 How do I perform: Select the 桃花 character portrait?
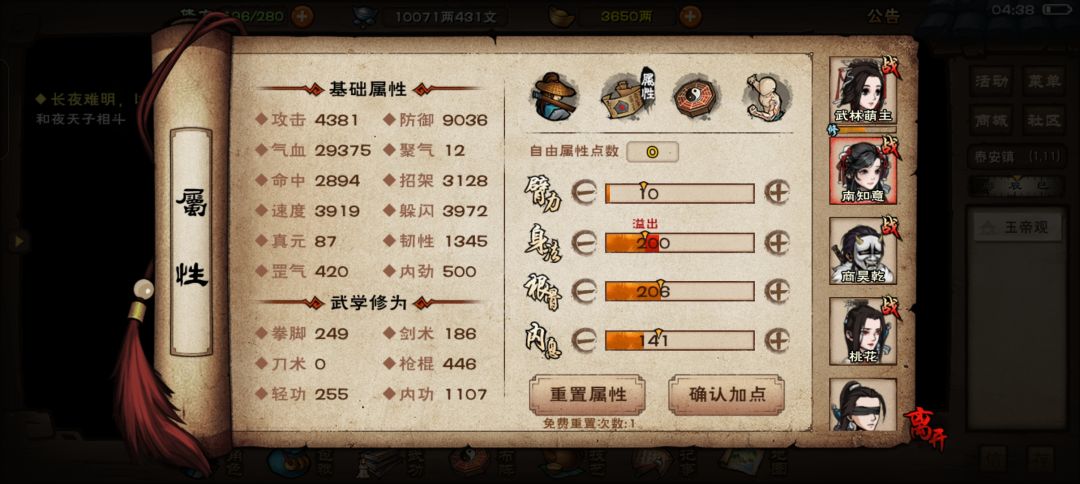pyautogui.click(x=863, y=330)
